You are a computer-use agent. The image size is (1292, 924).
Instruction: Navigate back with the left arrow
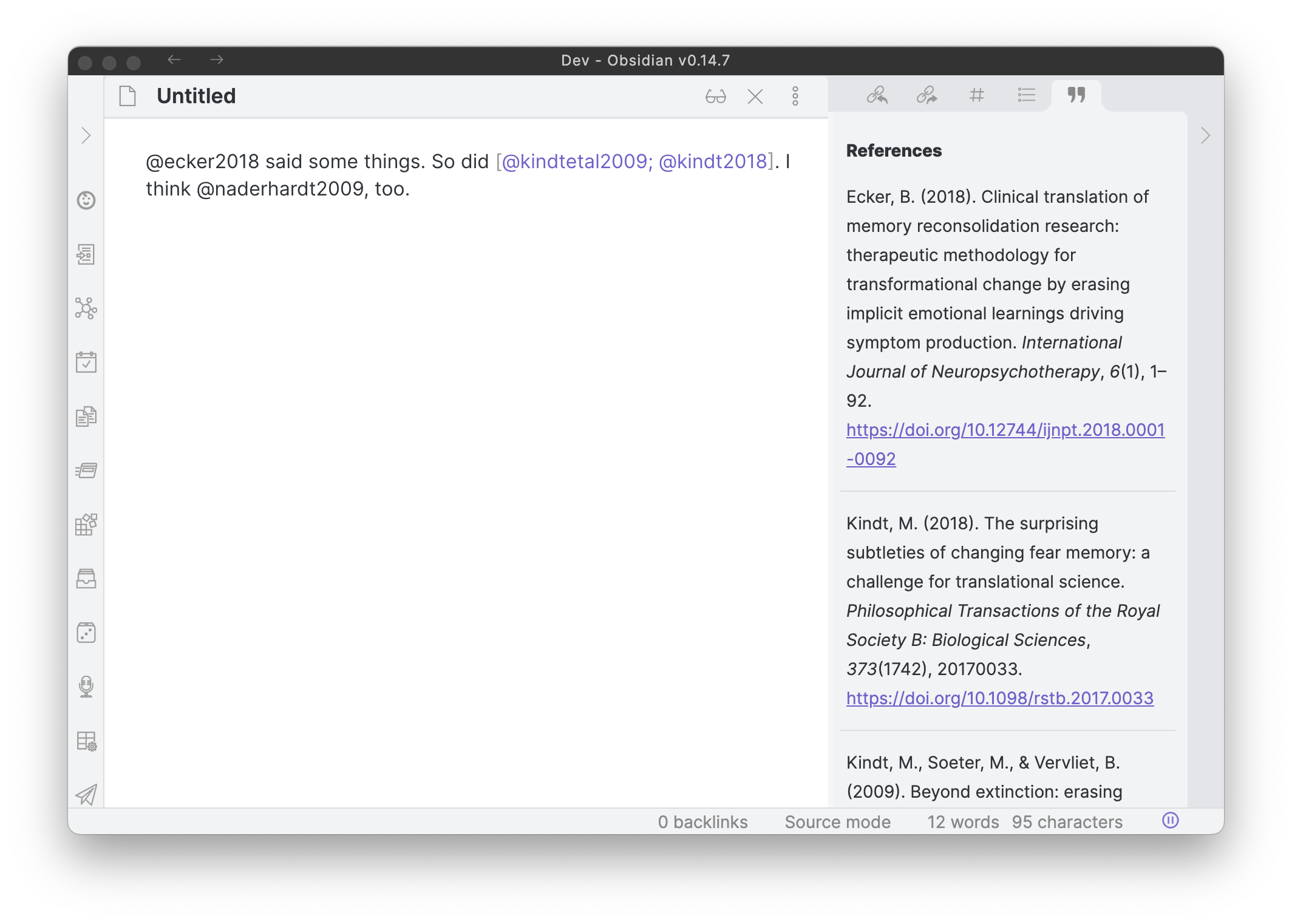pos(174,59)
